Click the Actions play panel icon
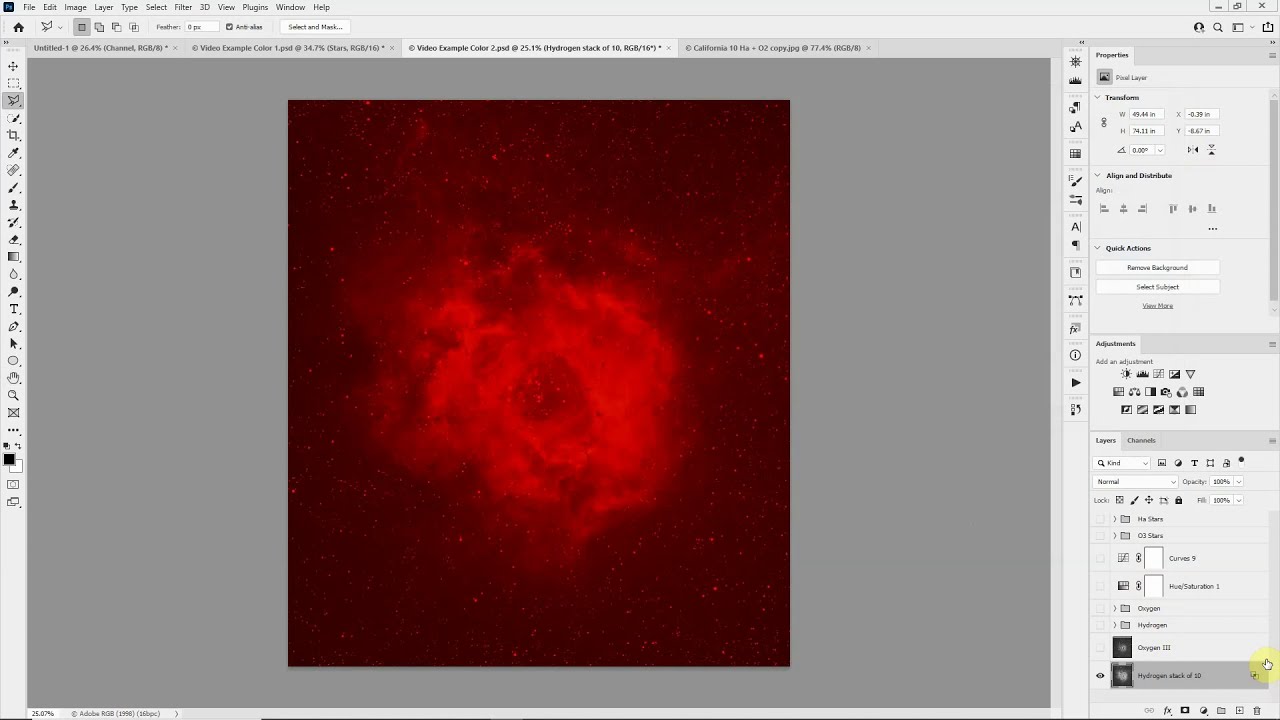Screen dimensions: 1280x720 1075,382
